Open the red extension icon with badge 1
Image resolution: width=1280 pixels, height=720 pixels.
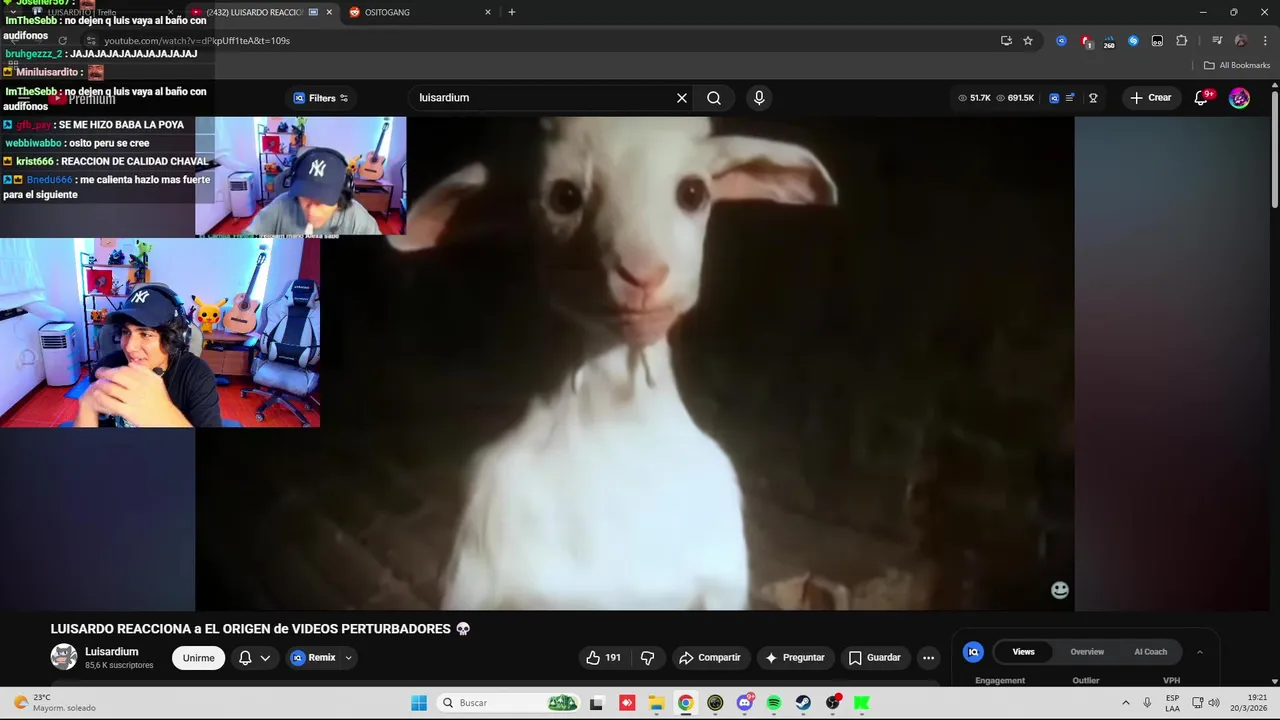(1086, 41)
